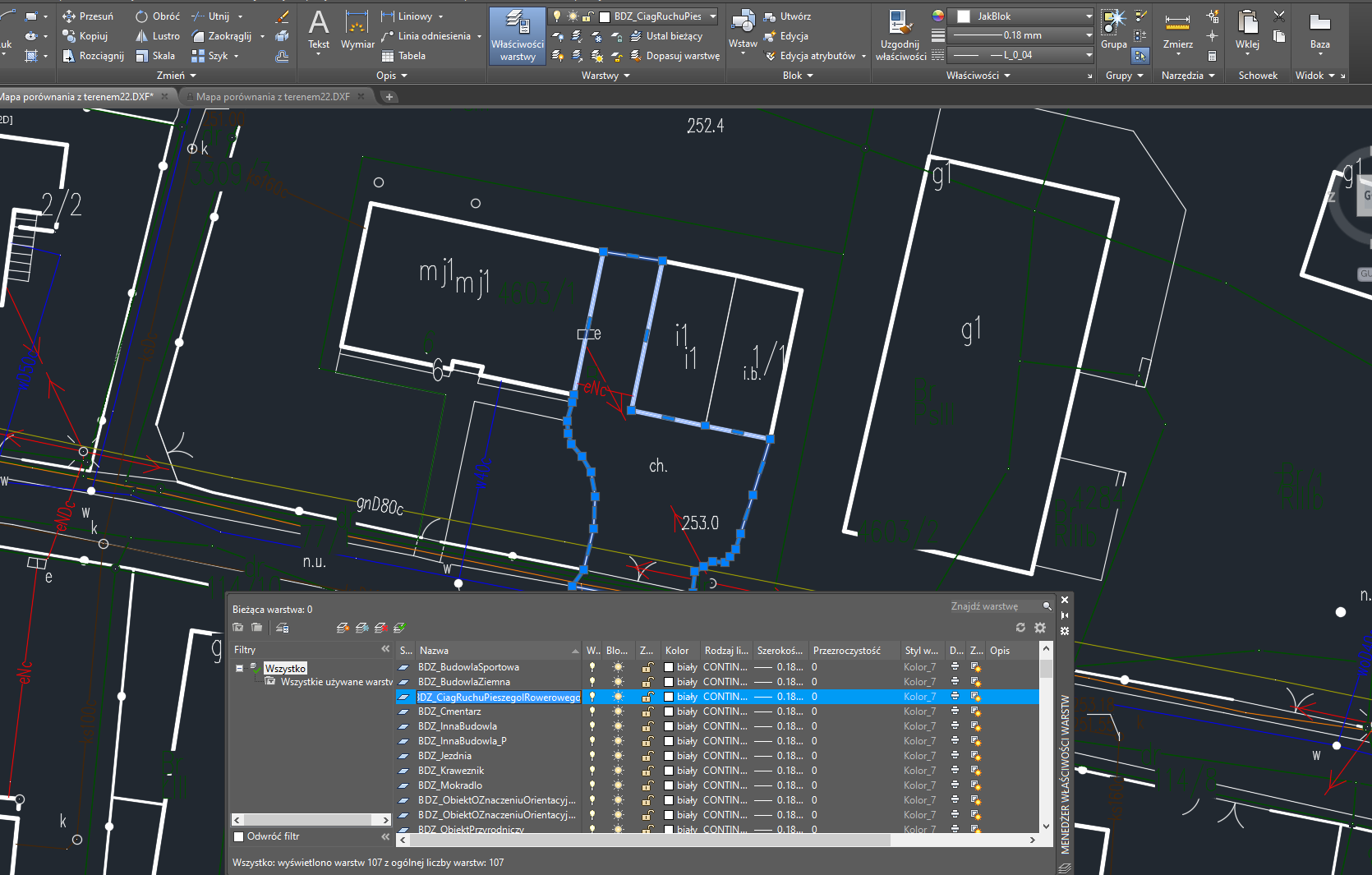Expand the Zmień panel
The image size is (1372, 875).
177,76
